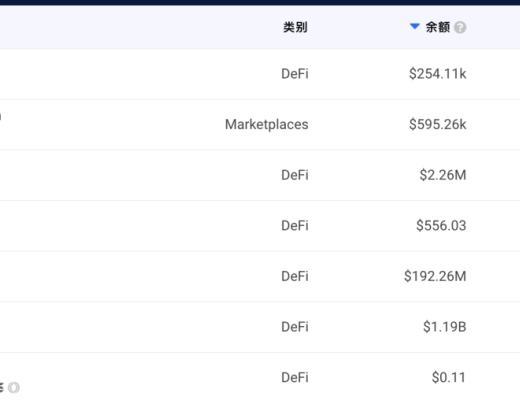Click DeFi in the $192.26M row
Viewport: 520px width, 400px height.
pos(295,276)
